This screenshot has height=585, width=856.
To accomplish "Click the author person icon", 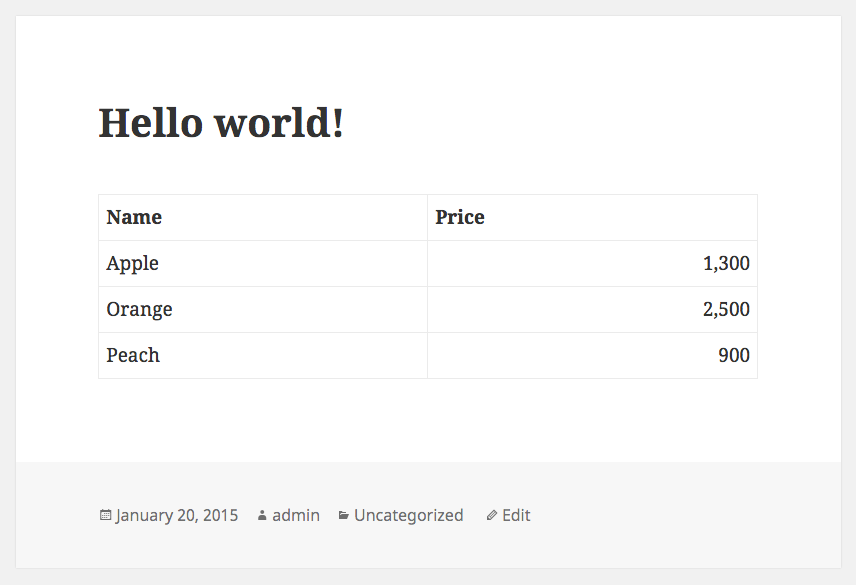I will (x=262, y=515).
